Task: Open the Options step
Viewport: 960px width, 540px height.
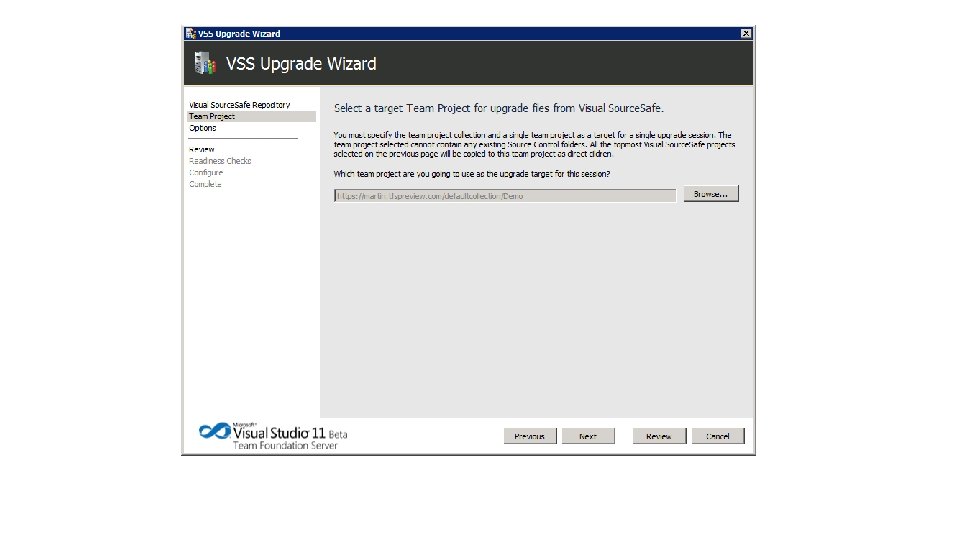Action: [x=203, y=128]
